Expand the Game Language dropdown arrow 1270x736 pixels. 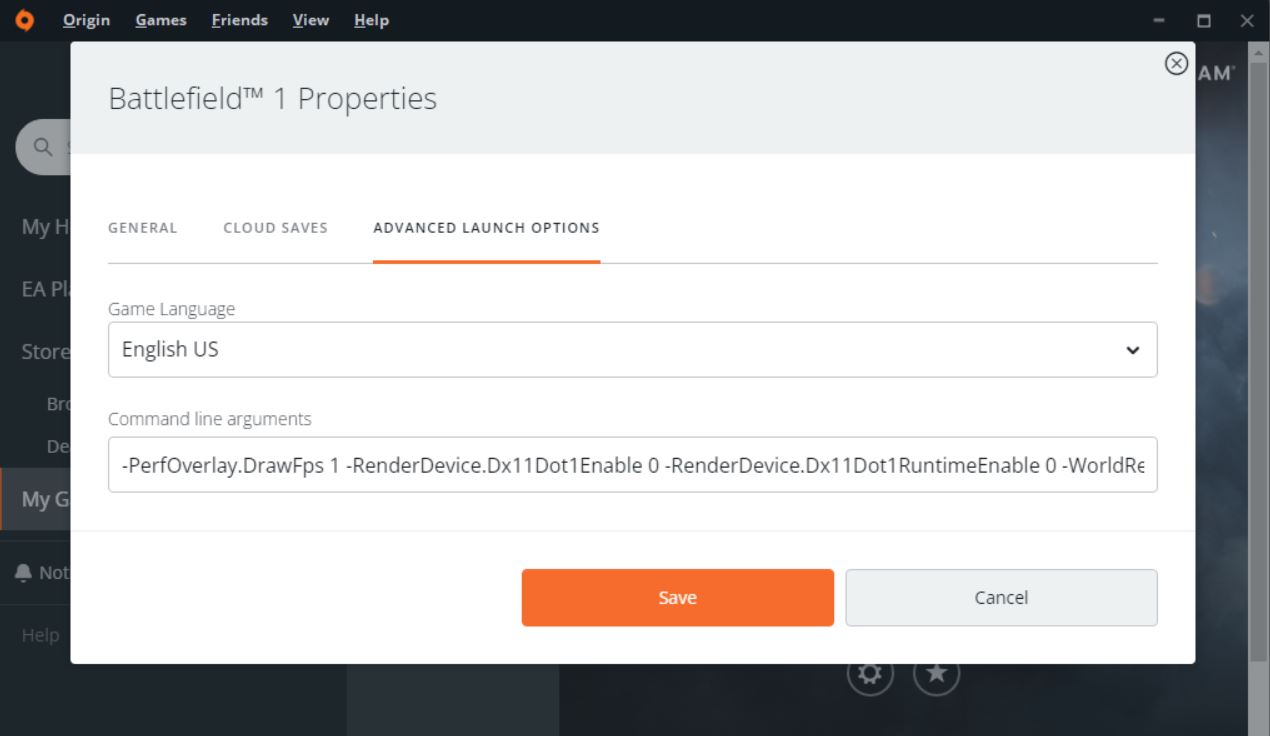coord(1133,350)
